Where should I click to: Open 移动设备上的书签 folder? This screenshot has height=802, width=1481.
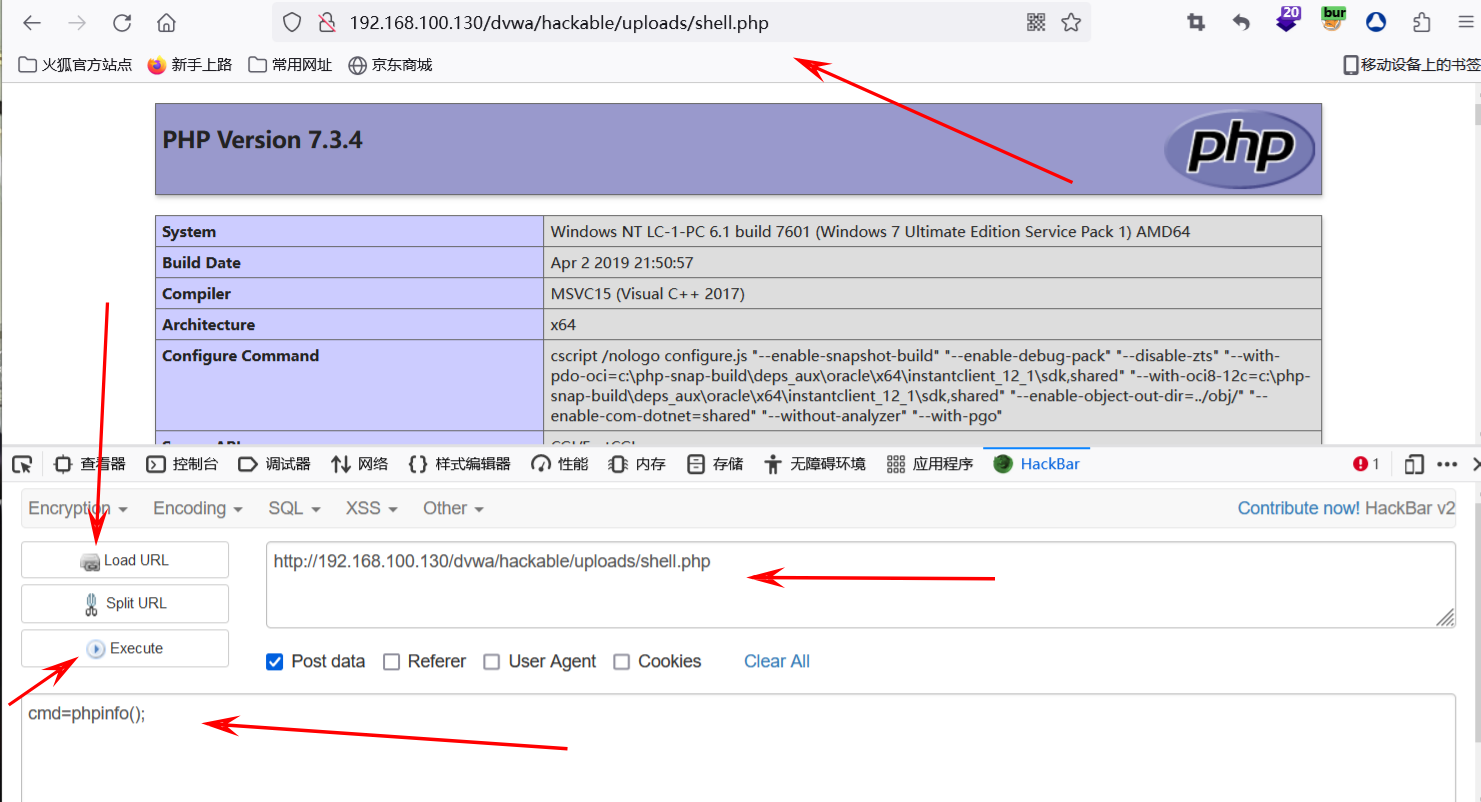point(1411,65)
